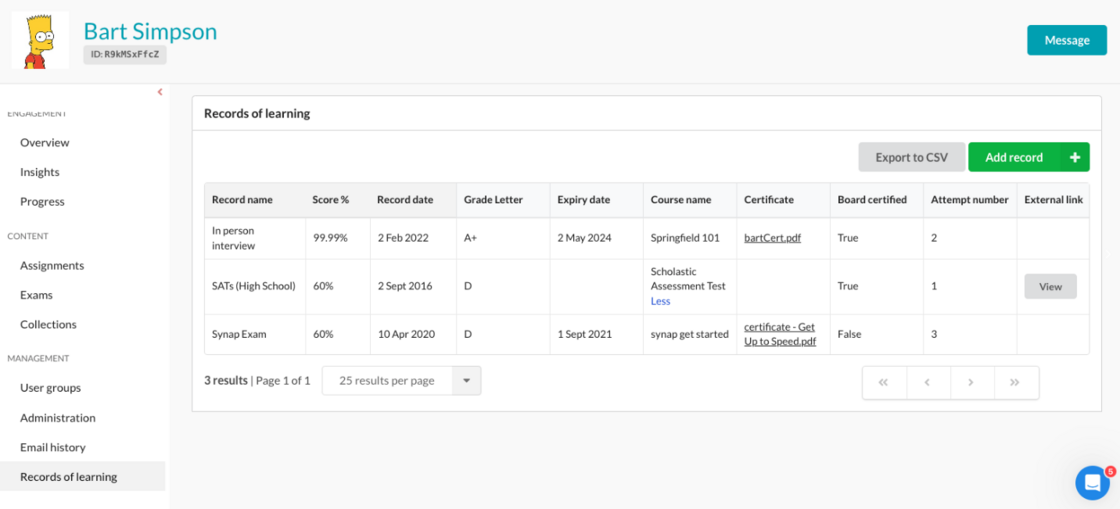Click the Add record button
1120x509 pixels.
(1014, 157)
